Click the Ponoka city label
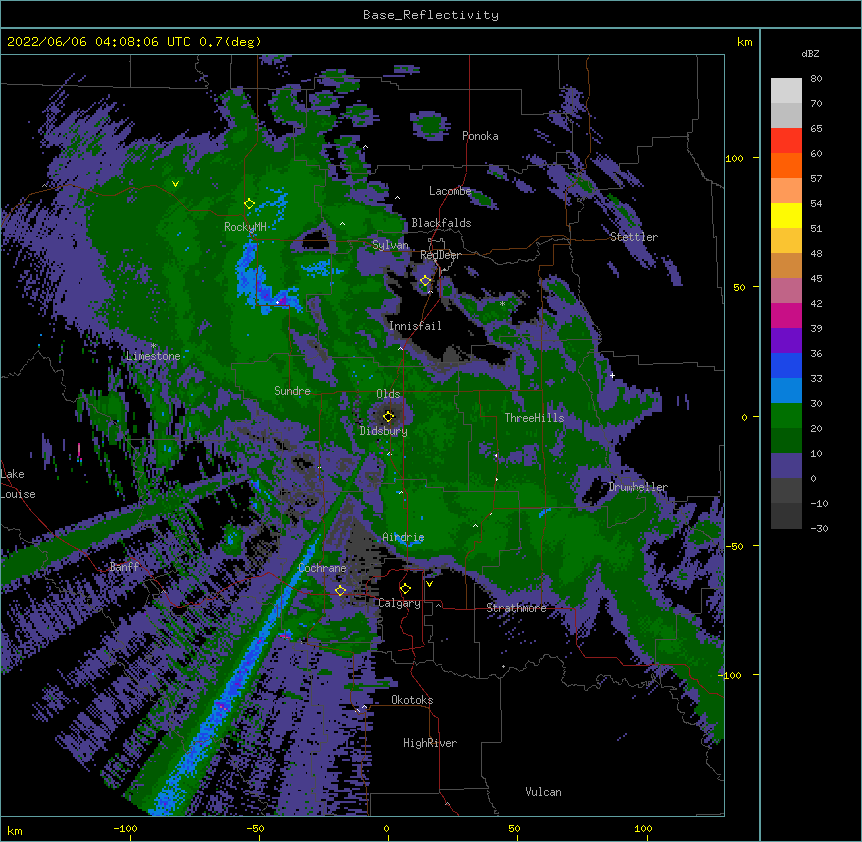This screenshot has height=842, width=862. click(480, 136)
